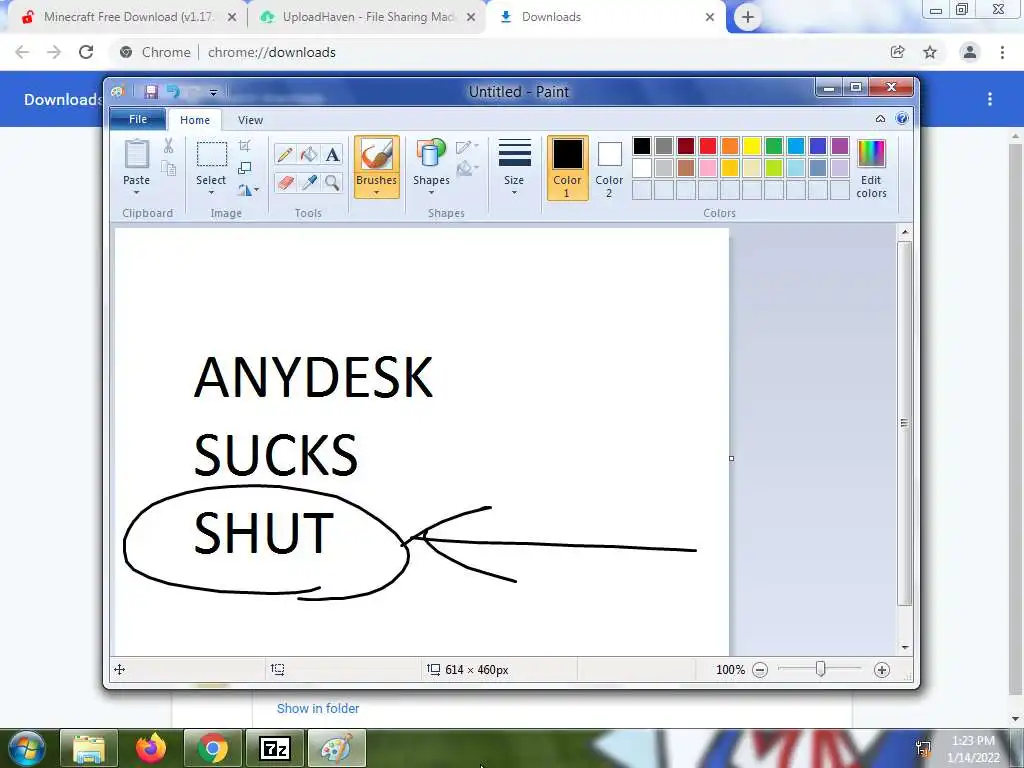This screenshot has height=768, width=1024.
Task: Click the Shapes gallery icon
Action: pyautogui.click(x=431, y=155)
